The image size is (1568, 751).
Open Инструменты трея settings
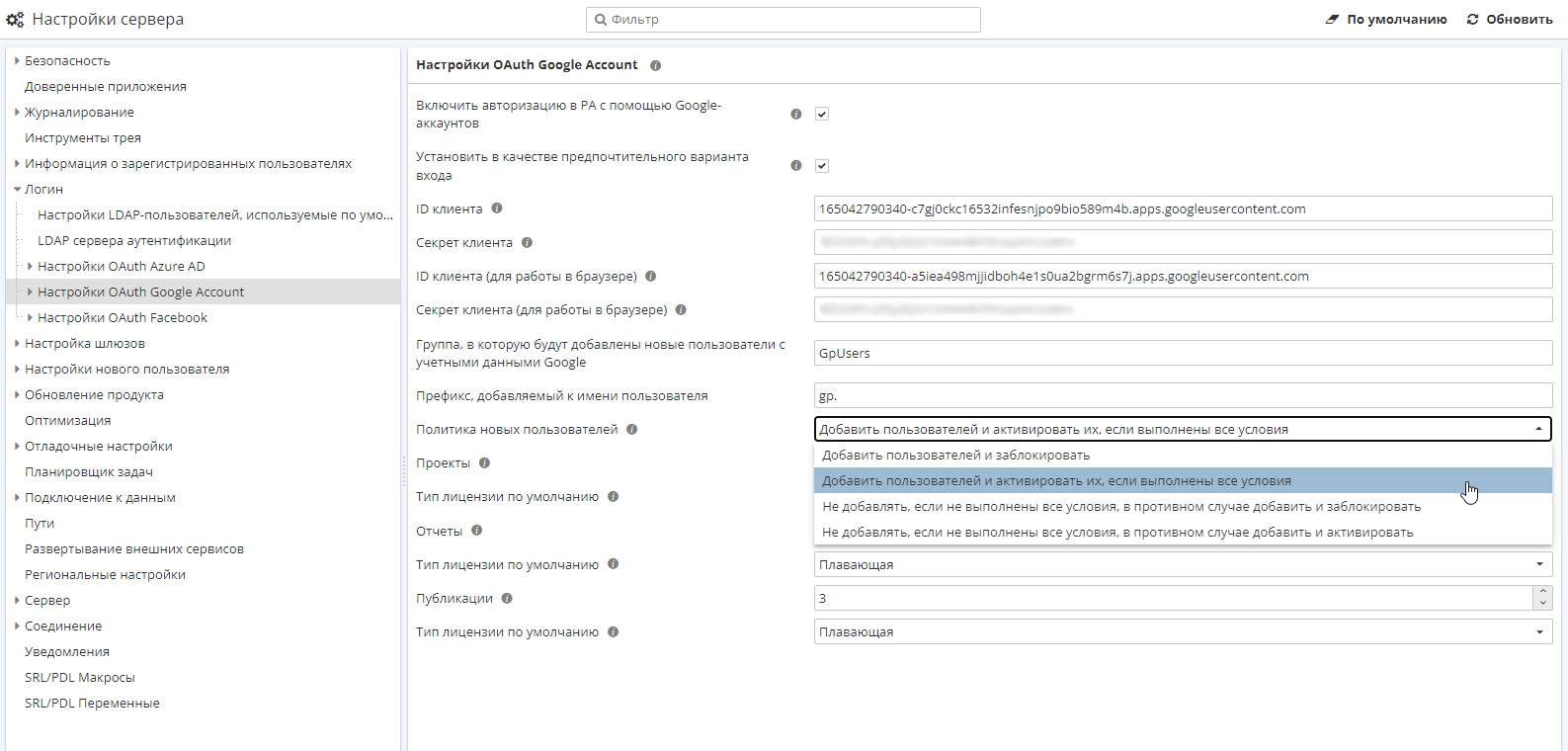[83, 138]
